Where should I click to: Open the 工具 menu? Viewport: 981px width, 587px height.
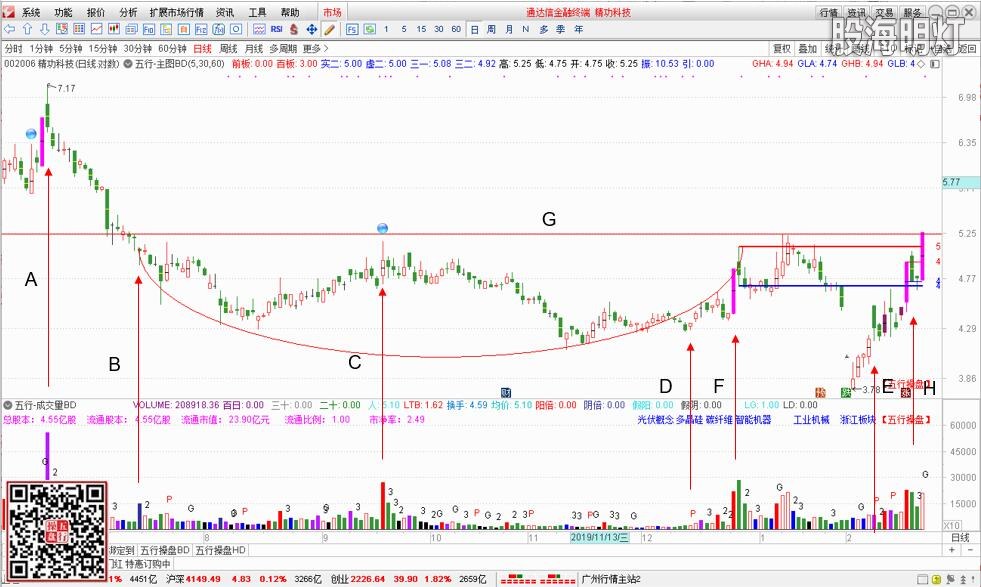pos(257,12)
